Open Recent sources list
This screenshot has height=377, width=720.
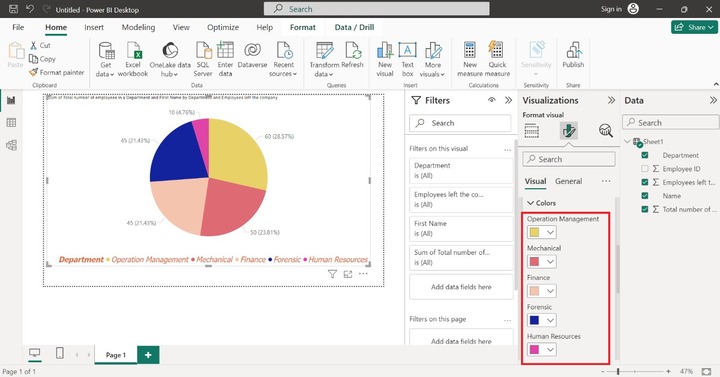pyautogui.click(x=283, y=59)
